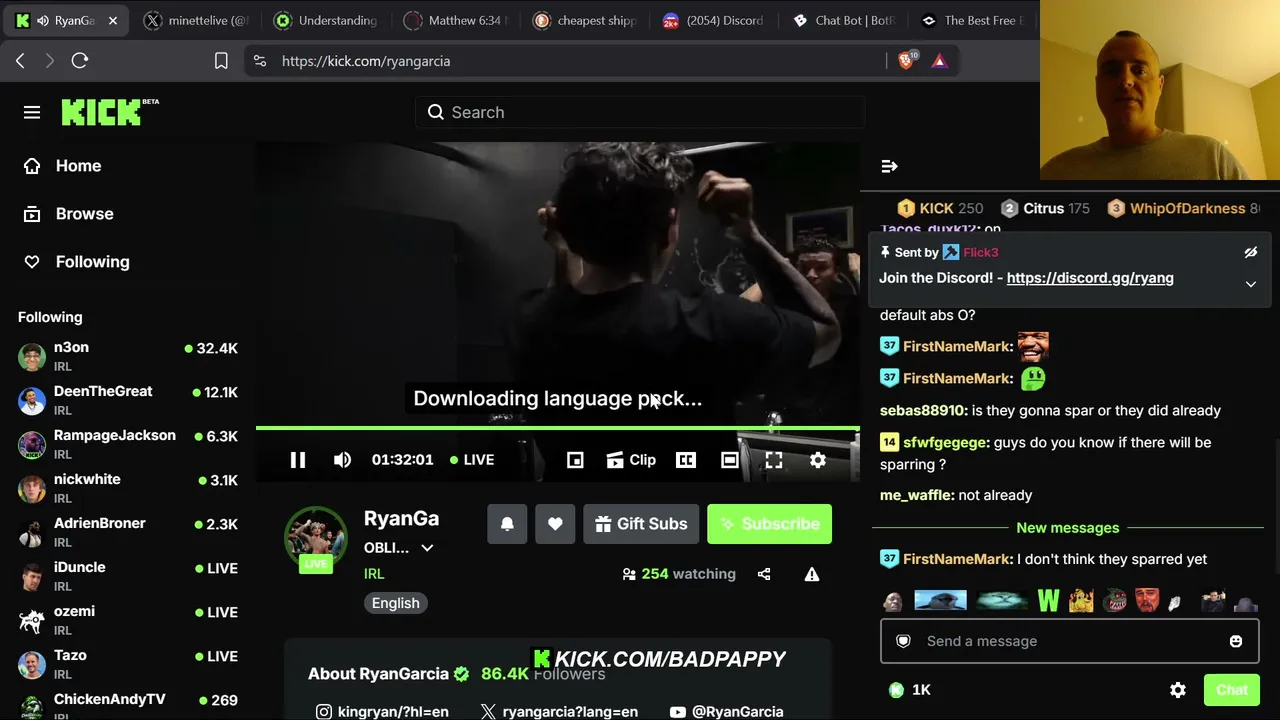The width and height of the screenshot is (1280, 720).
Task: Open AdrienBroner's channel
Action: (128, 532)
